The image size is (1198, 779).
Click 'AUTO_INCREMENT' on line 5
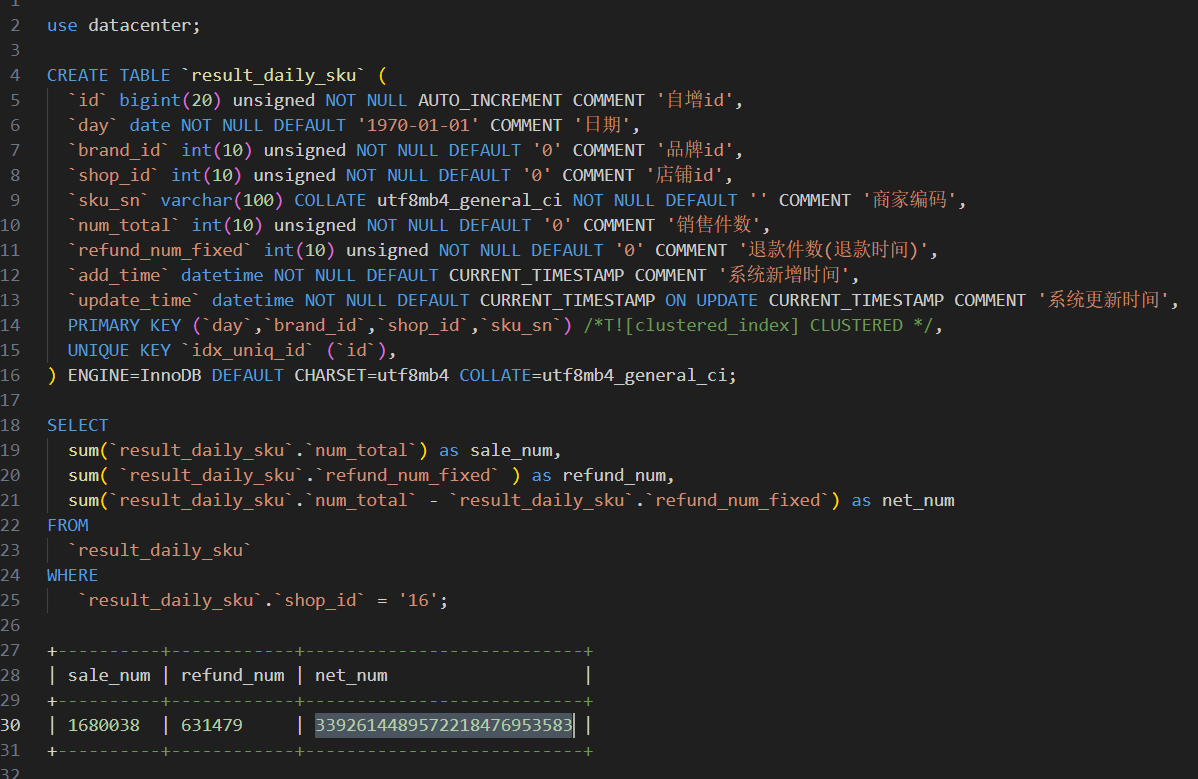(490, 100)
